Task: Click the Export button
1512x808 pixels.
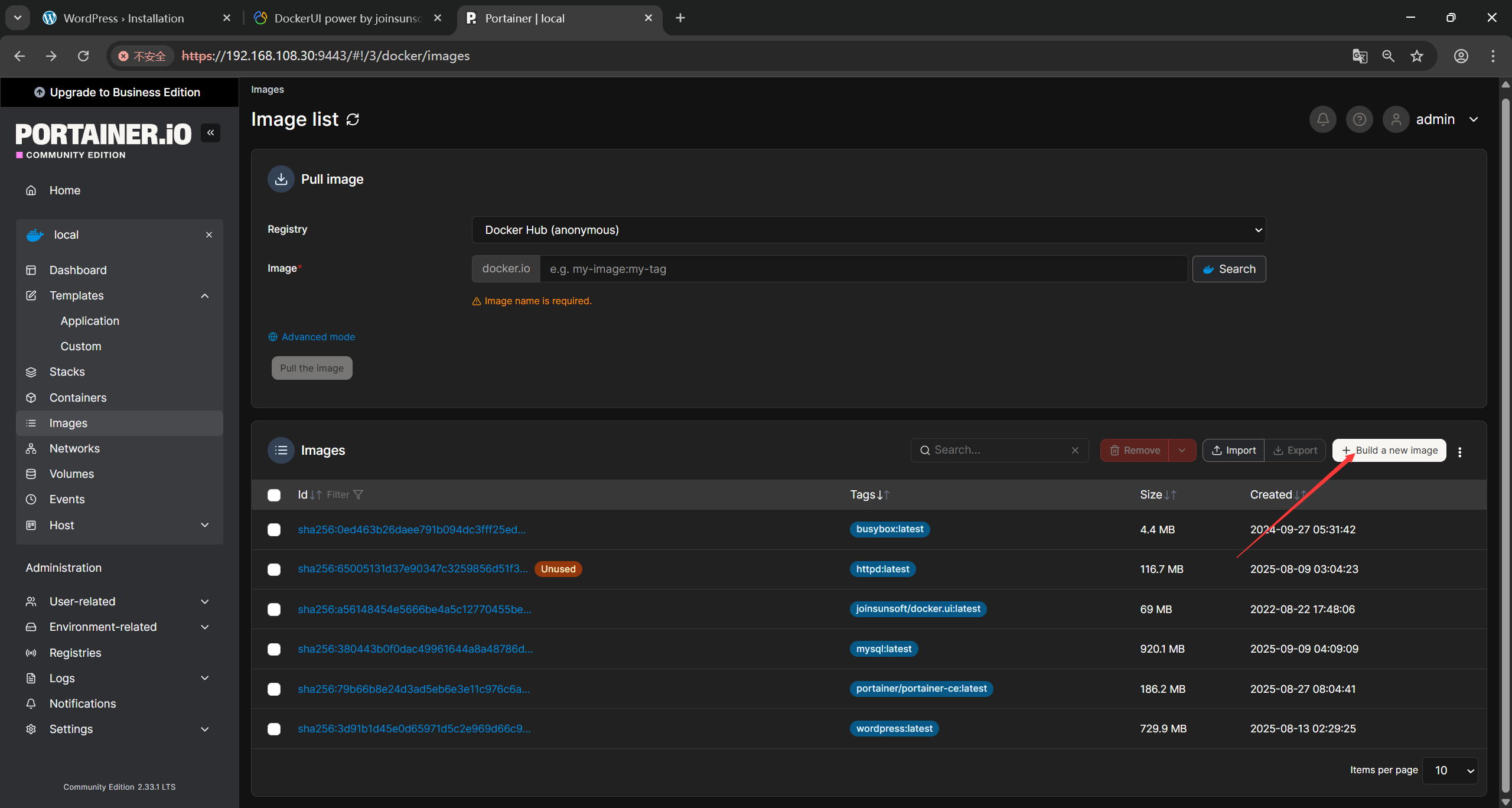Action: pos(1295,450)
